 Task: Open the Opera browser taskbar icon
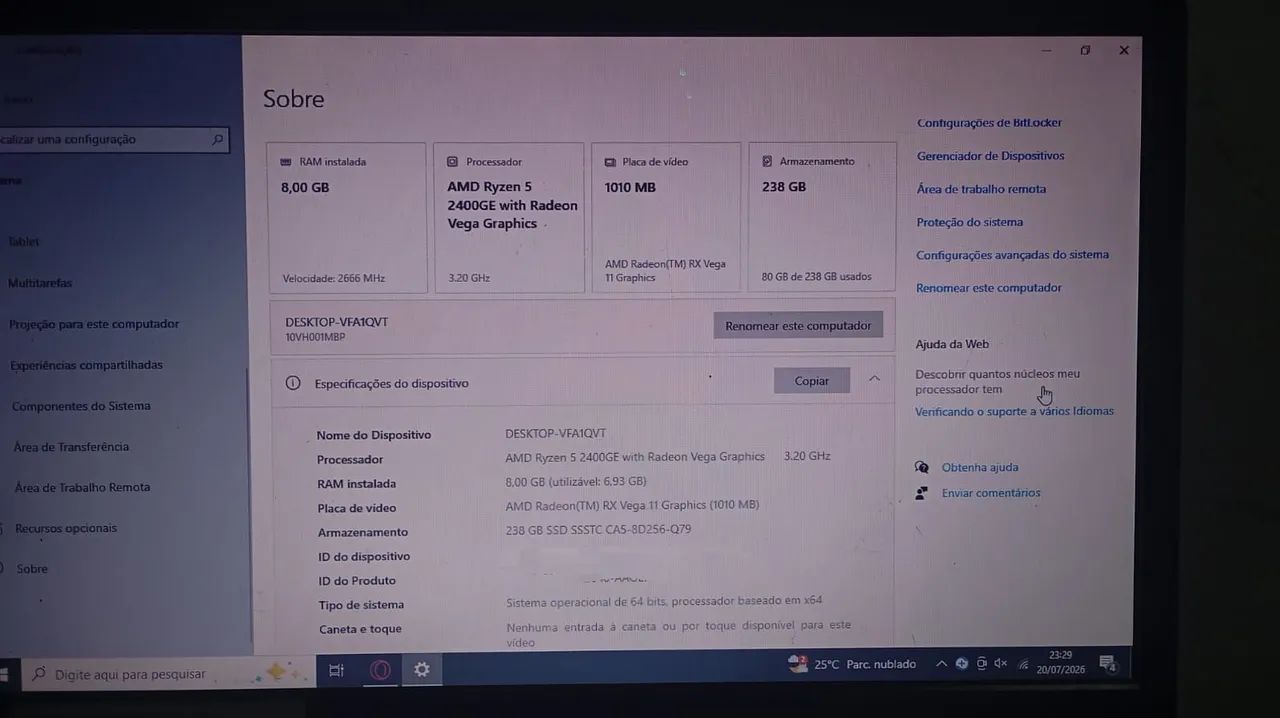(x=380, y=671)
